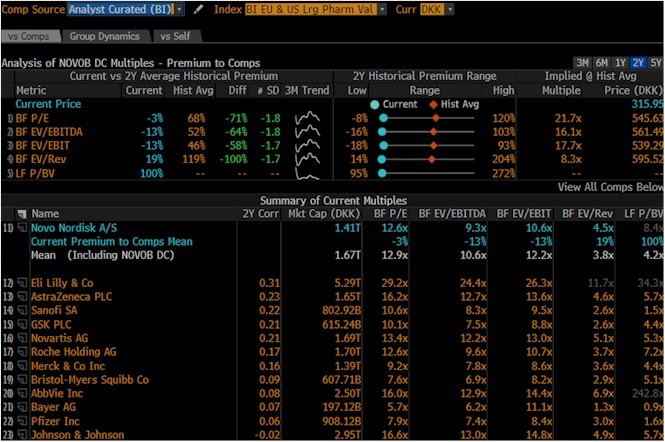Screen dimensions: 665x442
Task: Click the row icon for Johnson & Johnson
Action: point(22,435)
